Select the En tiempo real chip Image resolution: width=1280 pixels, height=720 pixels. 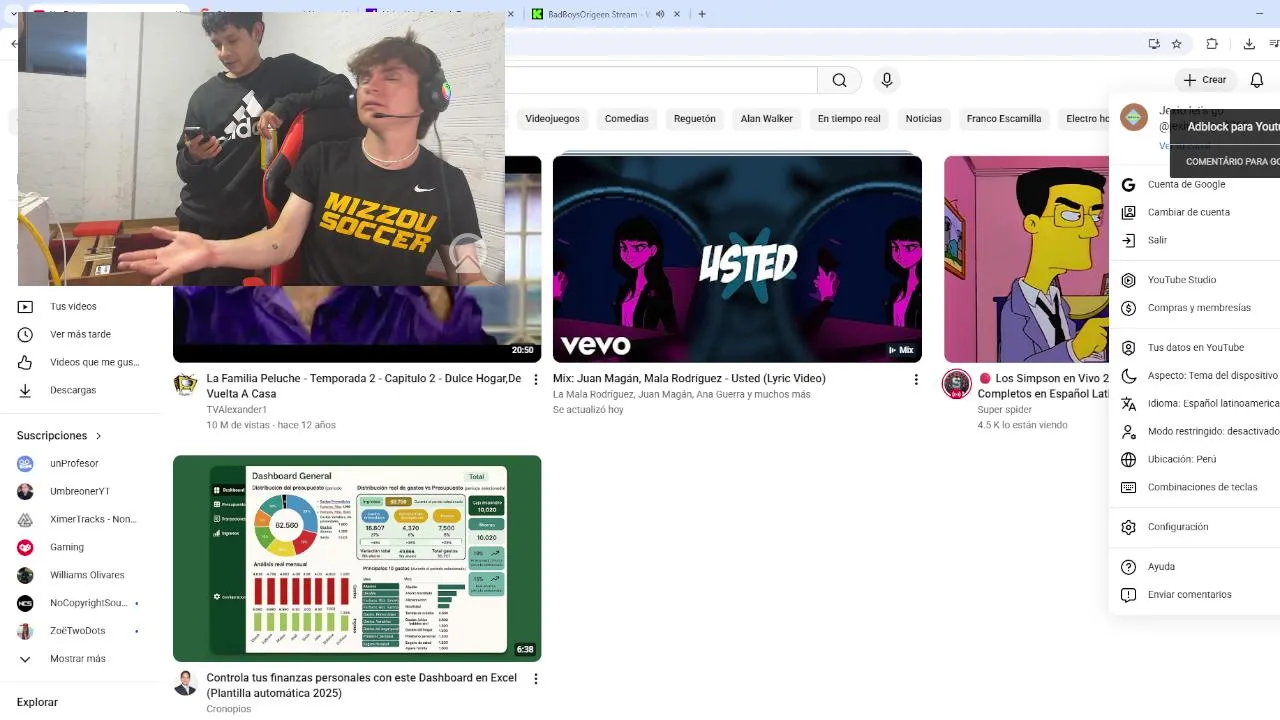849,118
